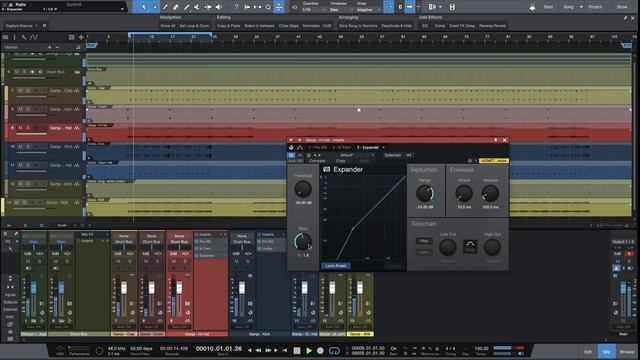640x360 pixels.
Task: Open the Browse panel tab
Action: point(627,351)
